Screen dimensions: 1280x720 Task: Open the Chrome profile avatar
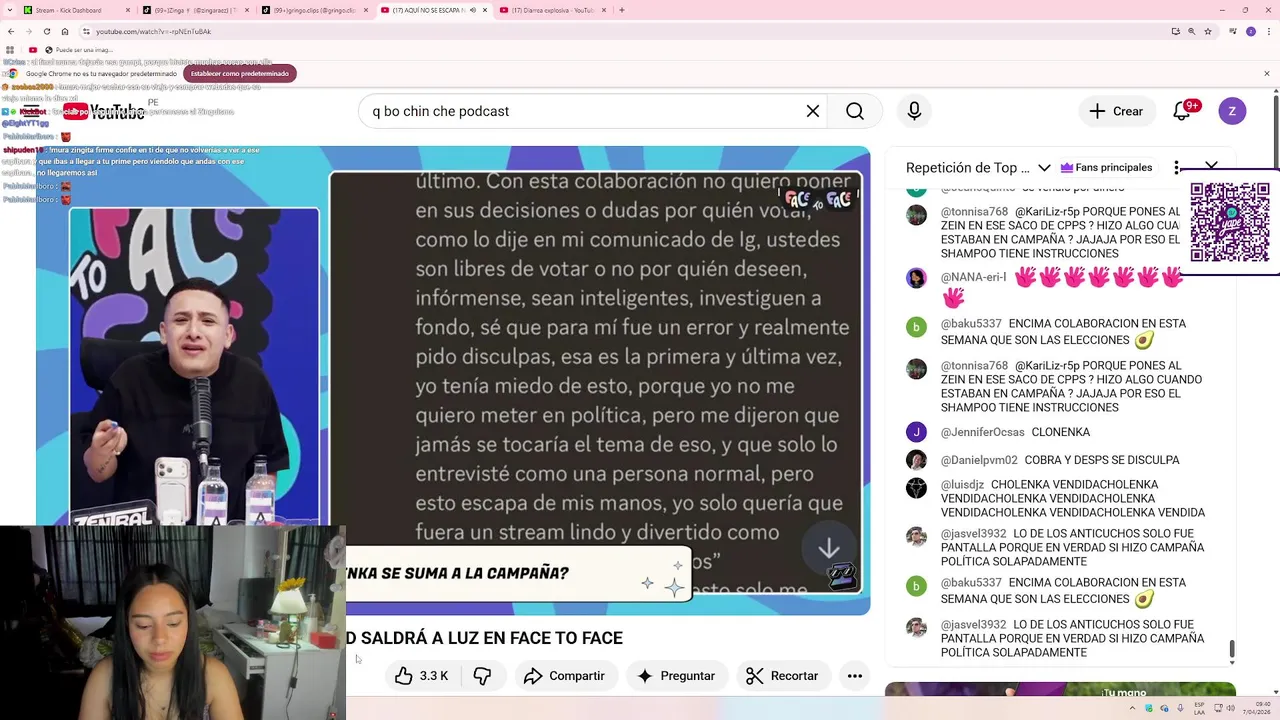tap(1250, 31)
